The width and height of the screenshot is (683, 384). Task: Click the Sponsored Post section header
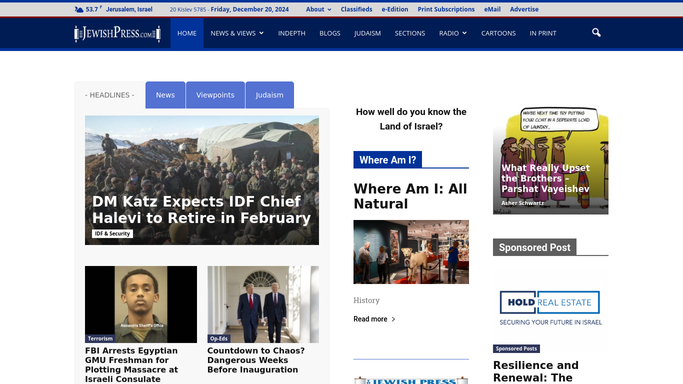(x=534, y=247)
